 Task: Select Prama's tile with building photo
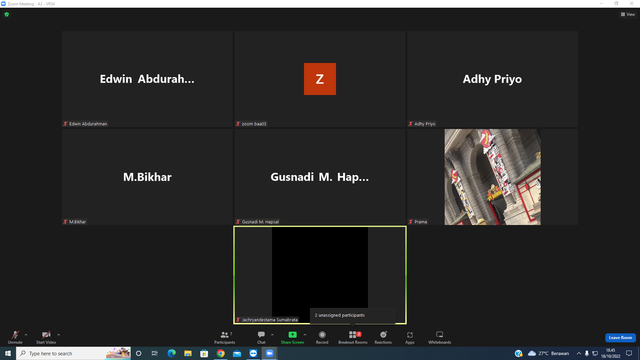[492, 177]
